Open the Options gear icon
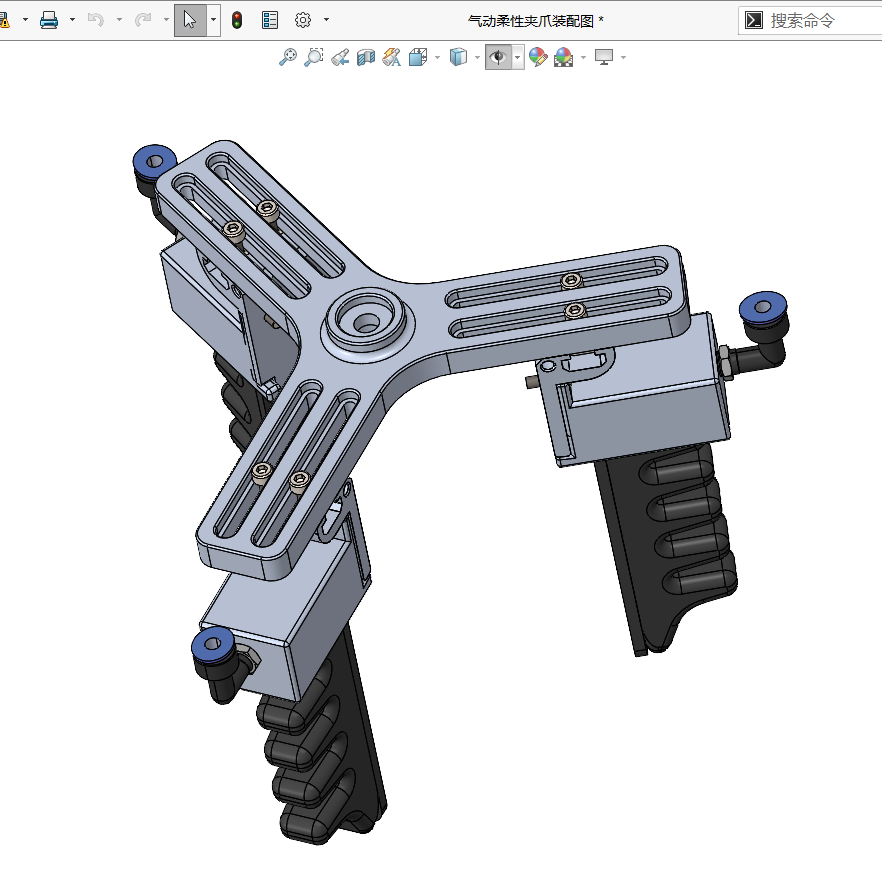 click(x=303, y=20)
